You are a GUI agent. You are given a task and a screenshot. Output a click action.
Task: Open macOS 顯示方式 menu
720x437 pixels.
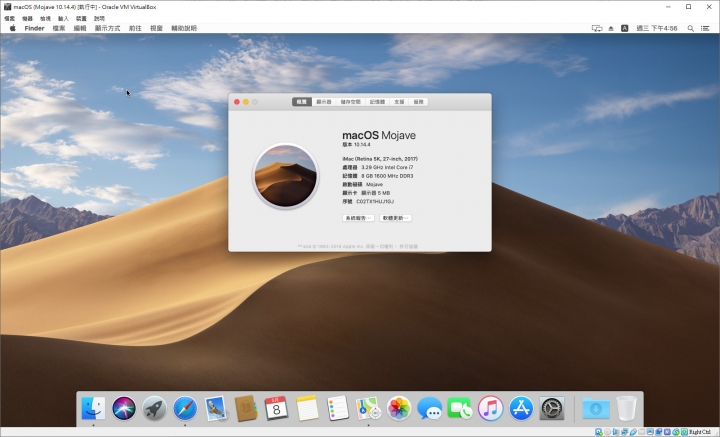[x=107, y=28]
